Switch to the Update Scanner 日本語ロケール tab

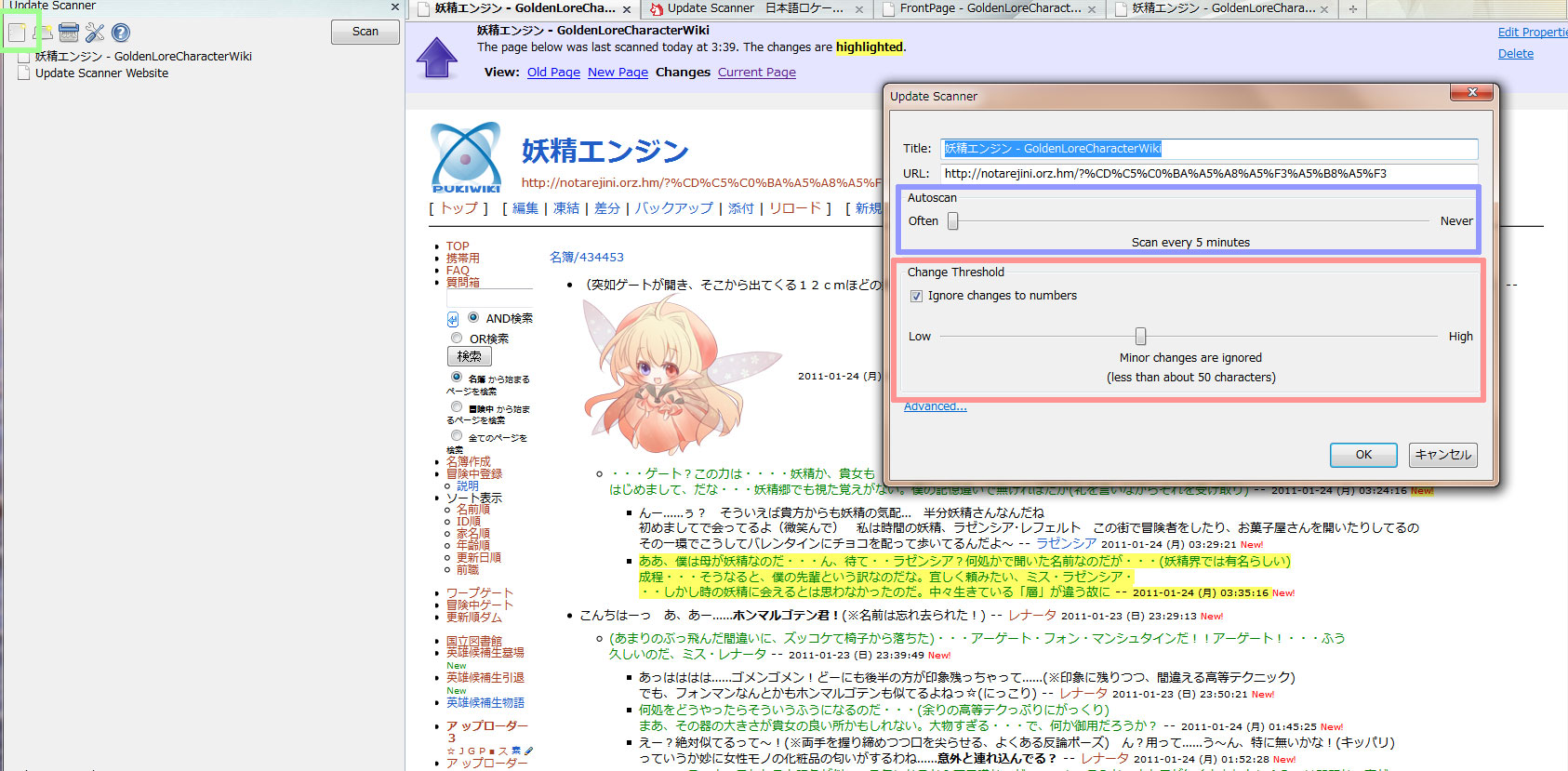pyautogui.click(x=754, y=8)
